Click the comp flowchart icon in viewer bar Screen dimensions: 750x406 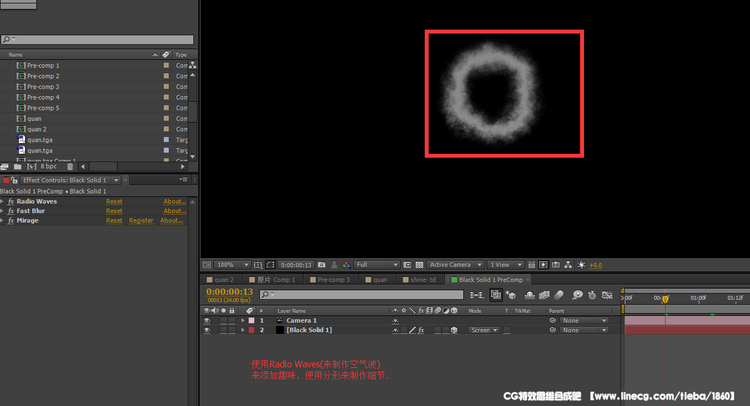point(568,264)
